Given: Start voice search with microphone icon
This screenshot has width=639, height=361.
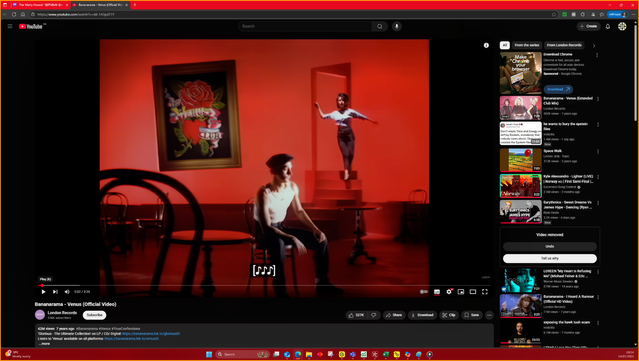Looking at the screenshot, I should tap(397, 26).
